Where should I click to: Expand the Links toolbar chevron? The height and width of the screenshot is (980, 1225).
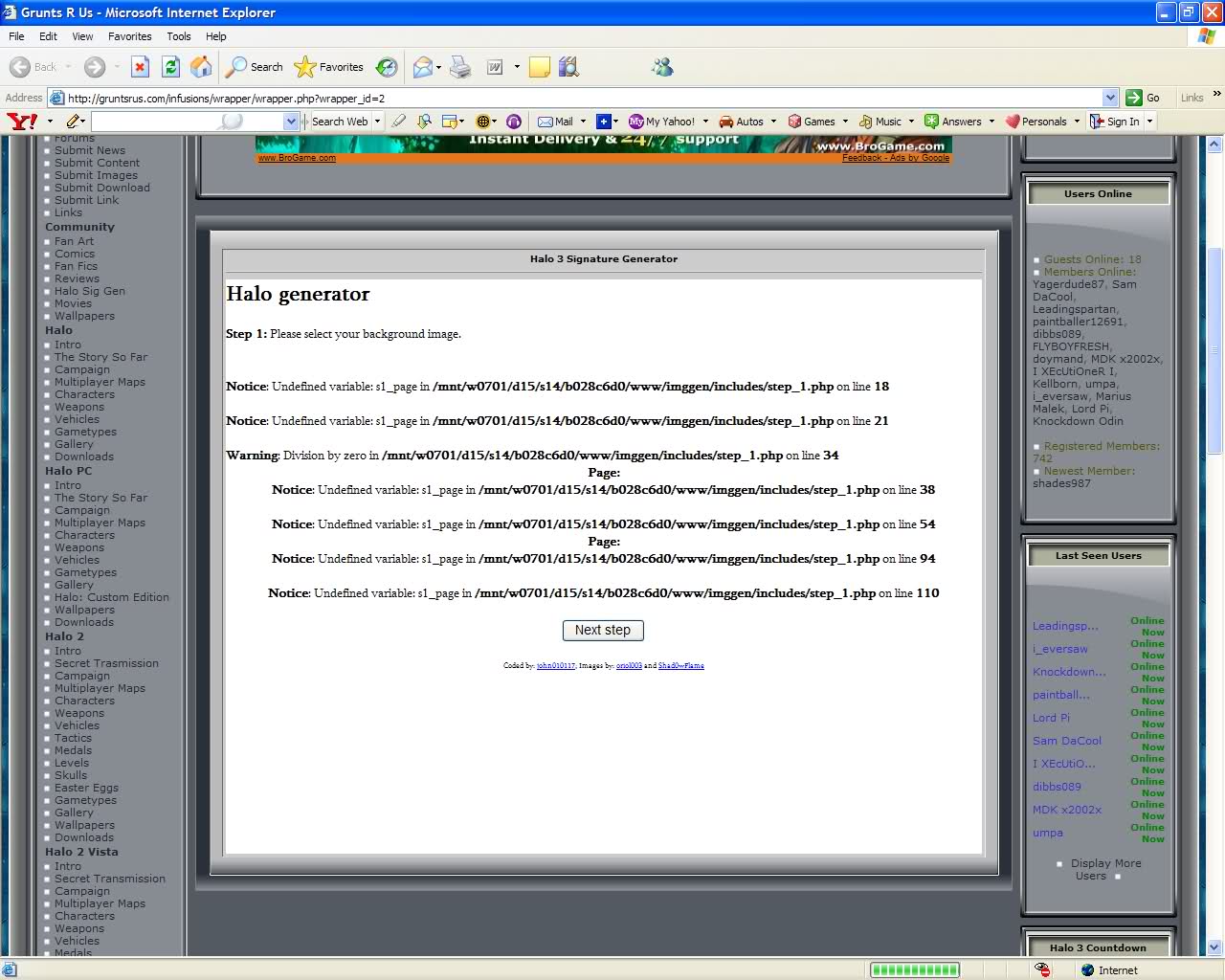tap(1216, 94)
